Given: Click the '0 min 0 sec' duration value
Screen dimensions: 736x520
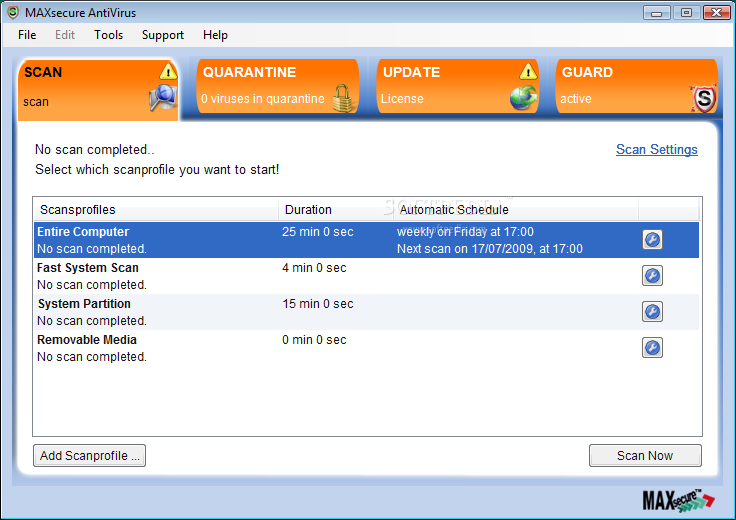Looking at the screenshot, I should click(314, 340).
